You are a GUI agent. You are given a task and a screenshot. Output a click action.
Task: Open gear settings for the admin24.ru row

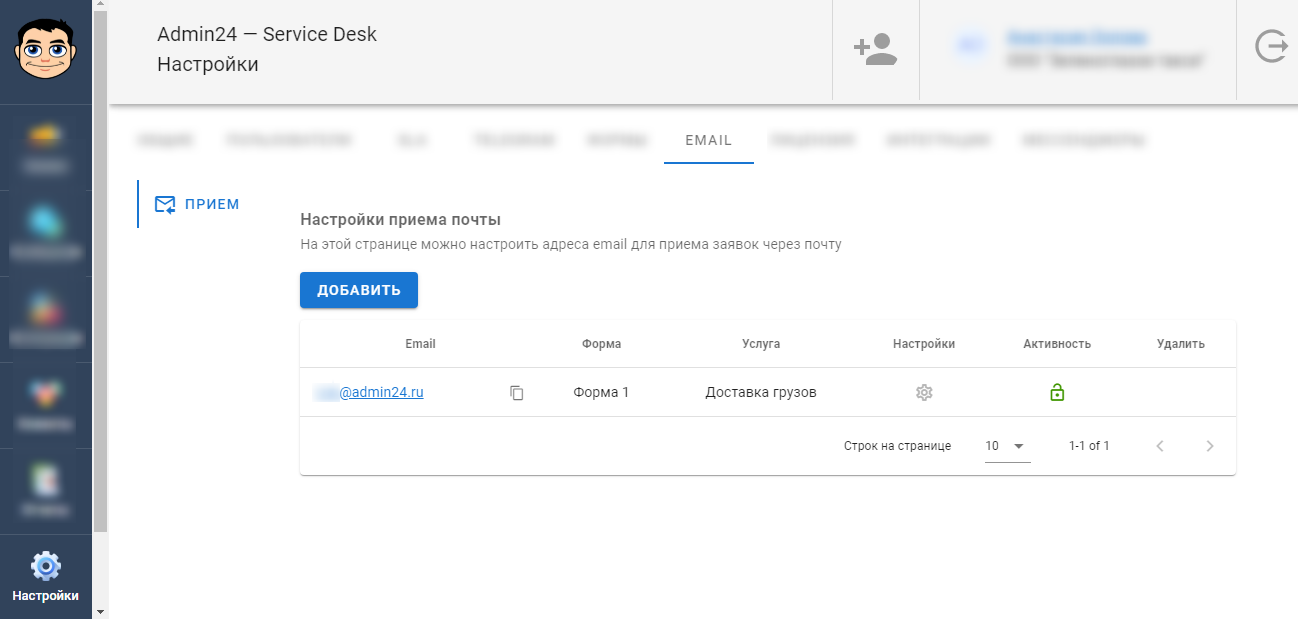(924, 393)
